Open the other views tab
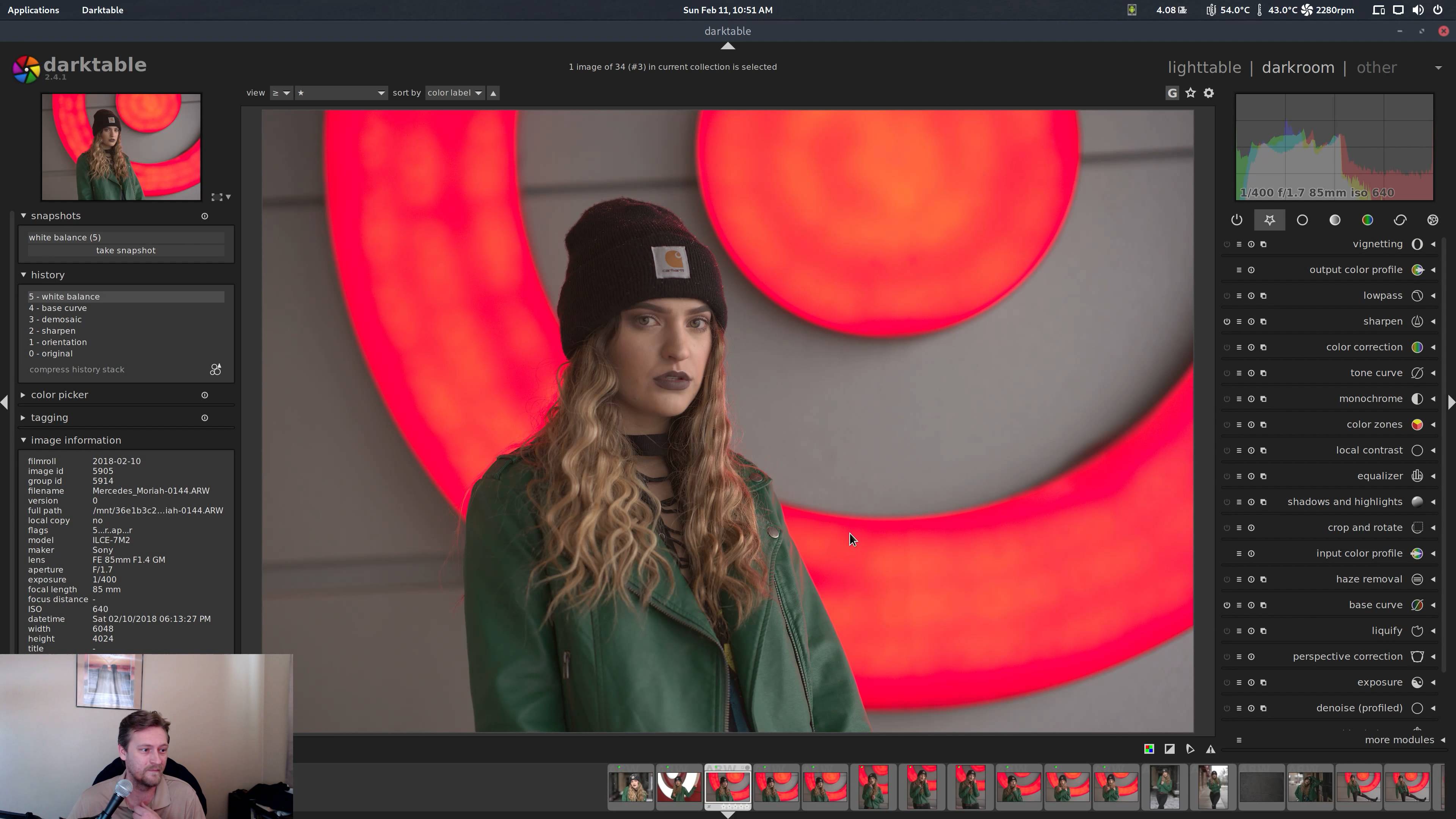The width and height of the screenshot is (1456, 819). pos(1376,68)
